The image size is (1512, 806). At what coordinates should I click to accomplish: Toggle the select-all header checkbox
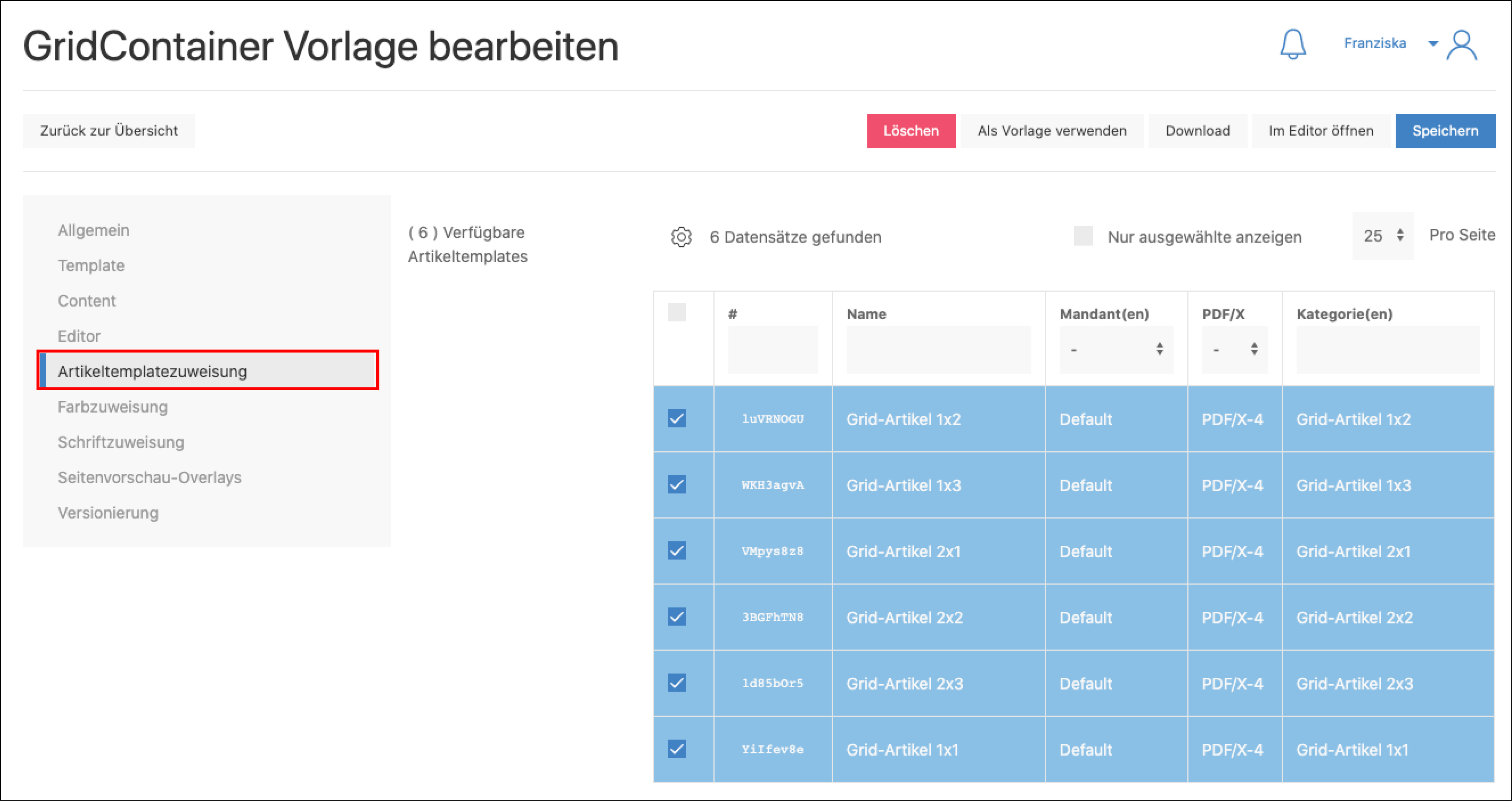click(677, 313)
